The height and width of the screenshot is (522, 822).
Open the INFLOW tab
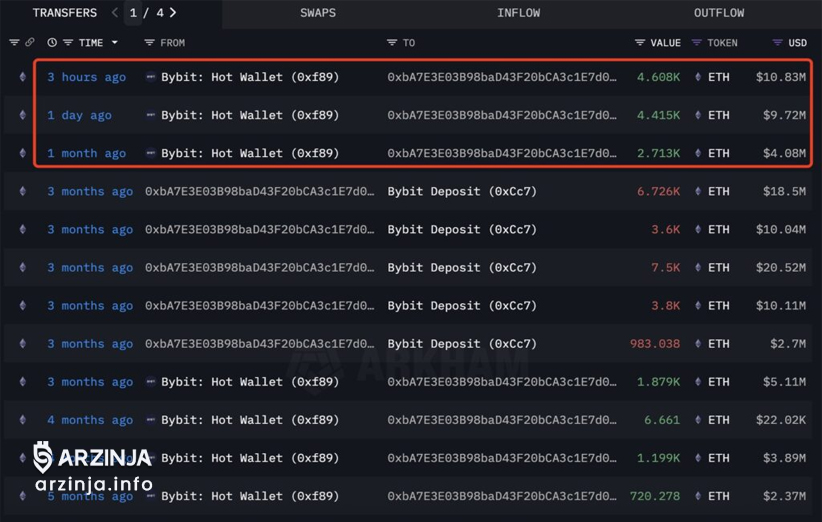coord(518,13)
